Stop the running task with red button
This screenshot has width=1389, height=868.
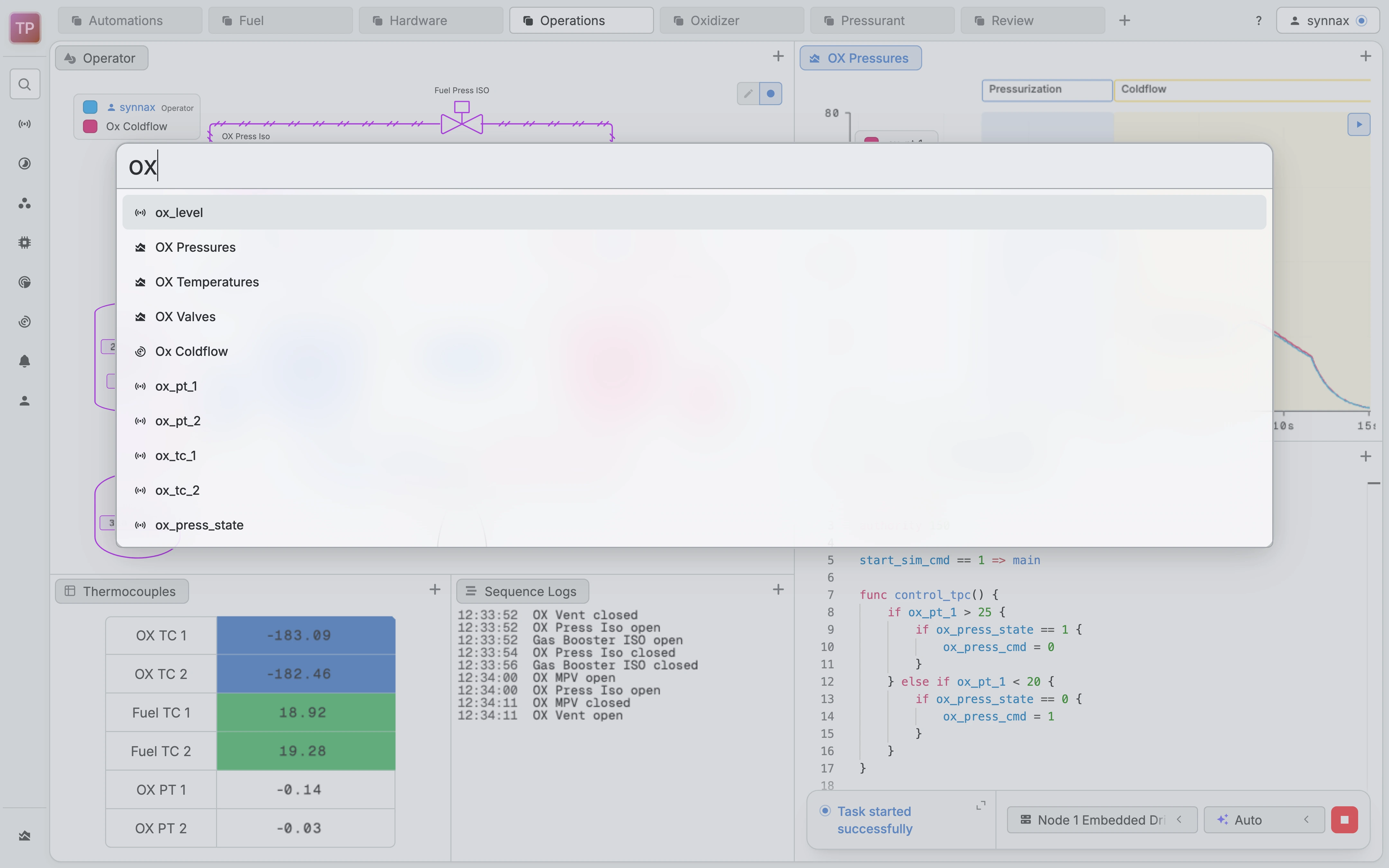pyautogui.click(x=1344, y=820)
